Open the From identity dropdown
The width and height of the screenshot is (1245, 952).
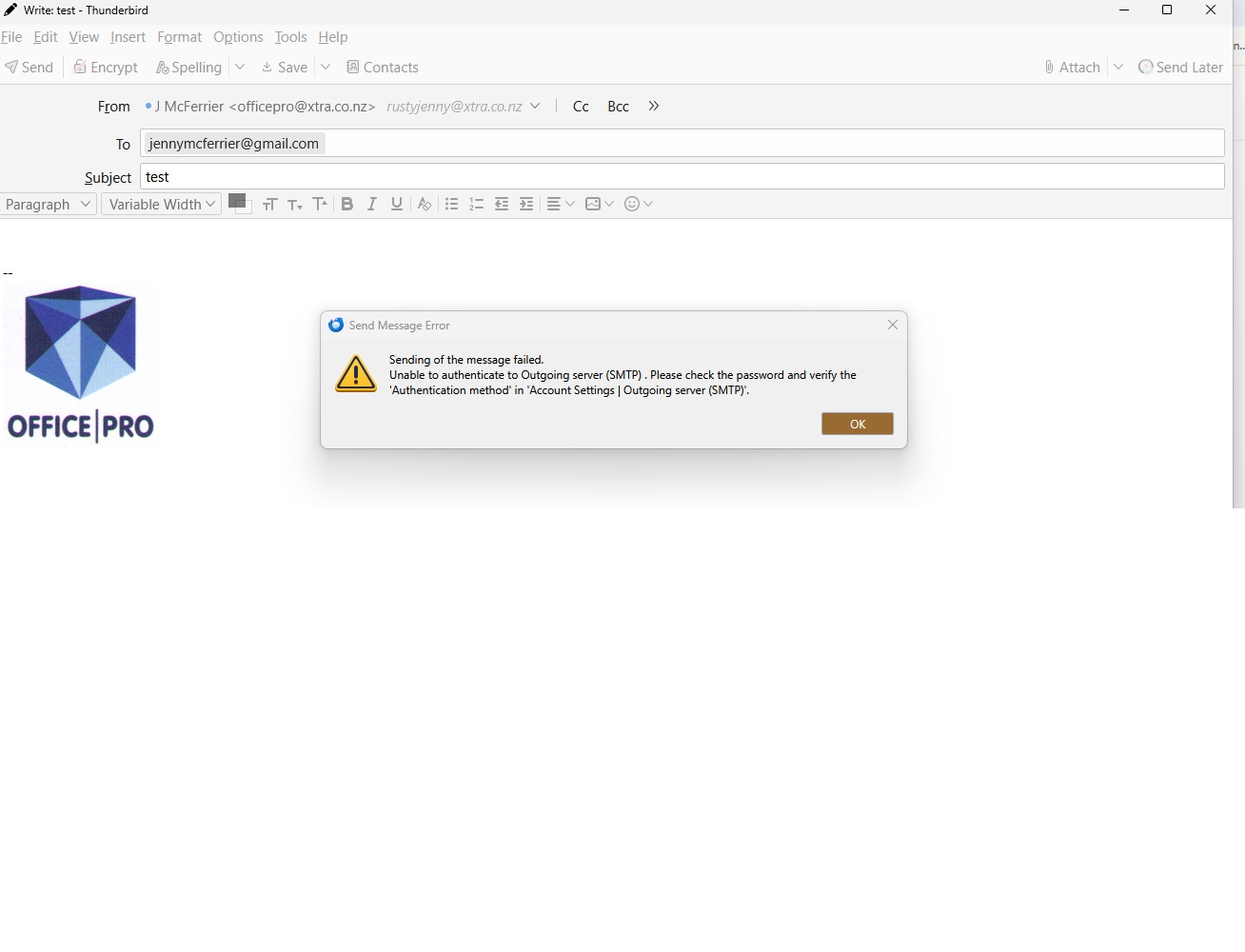[343, 107]
